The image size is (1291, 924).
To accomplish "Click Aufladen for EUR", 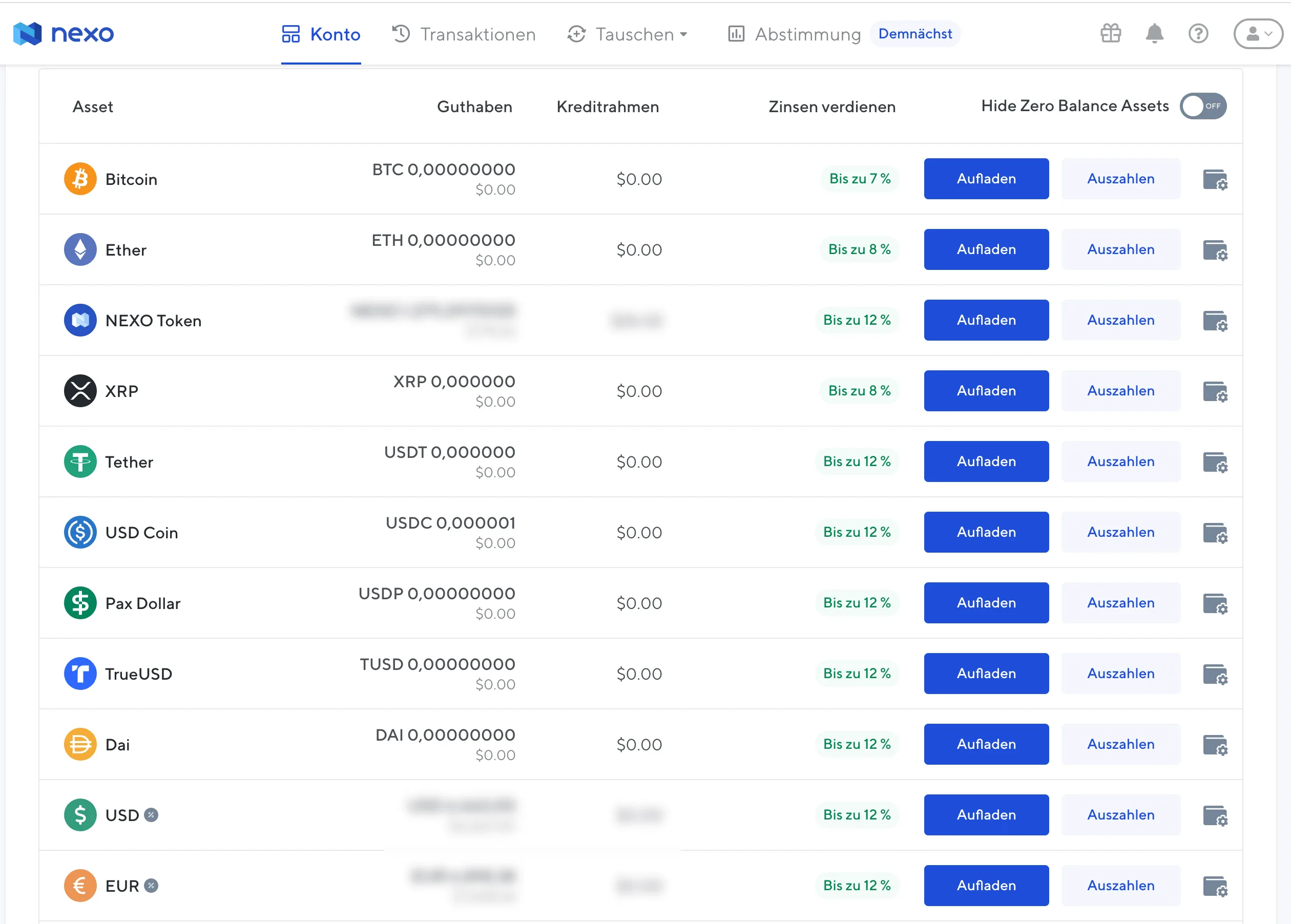I will [x=986, y=886].
